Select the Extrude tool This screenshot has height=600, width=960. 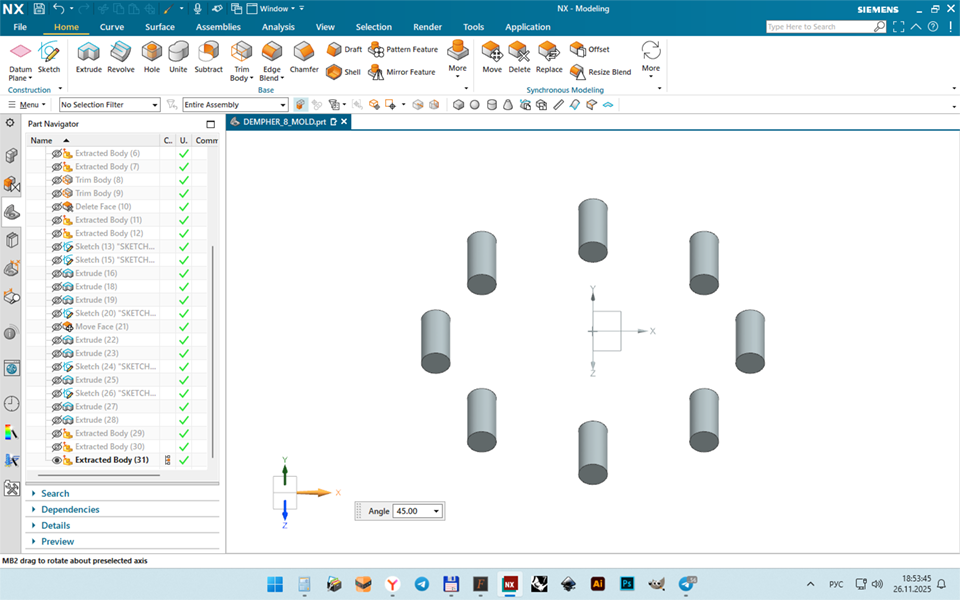point(88,57)
